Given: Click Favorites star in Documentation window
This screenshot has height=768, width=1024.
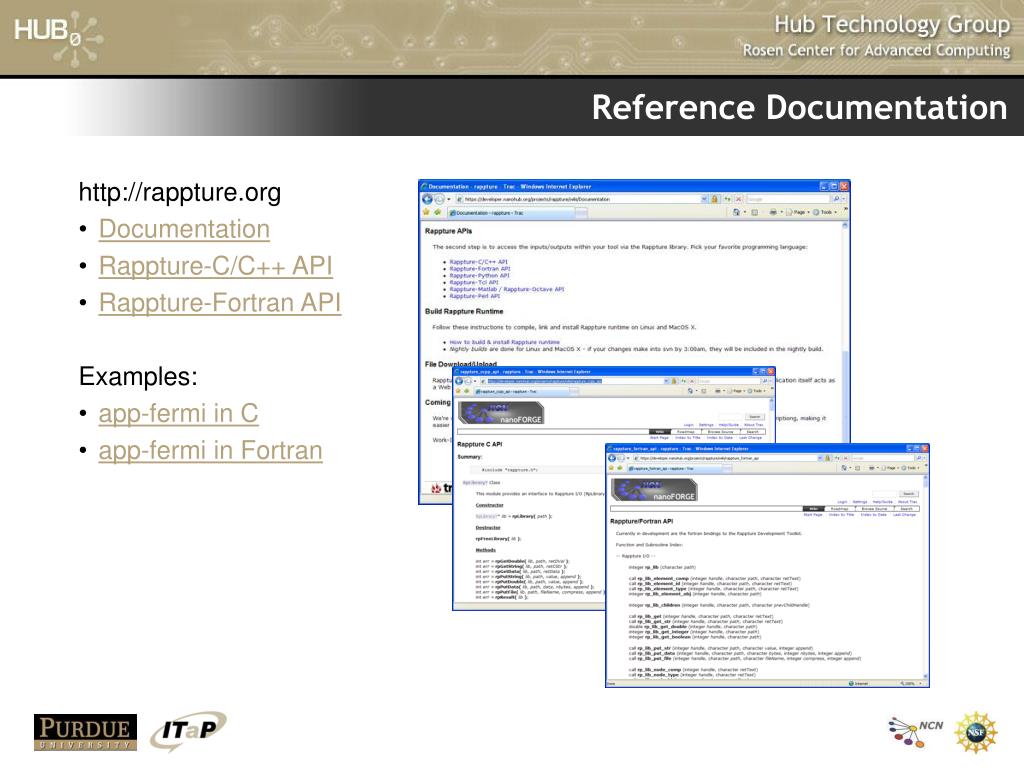Looking at the screenshot, I should (426, 212).
